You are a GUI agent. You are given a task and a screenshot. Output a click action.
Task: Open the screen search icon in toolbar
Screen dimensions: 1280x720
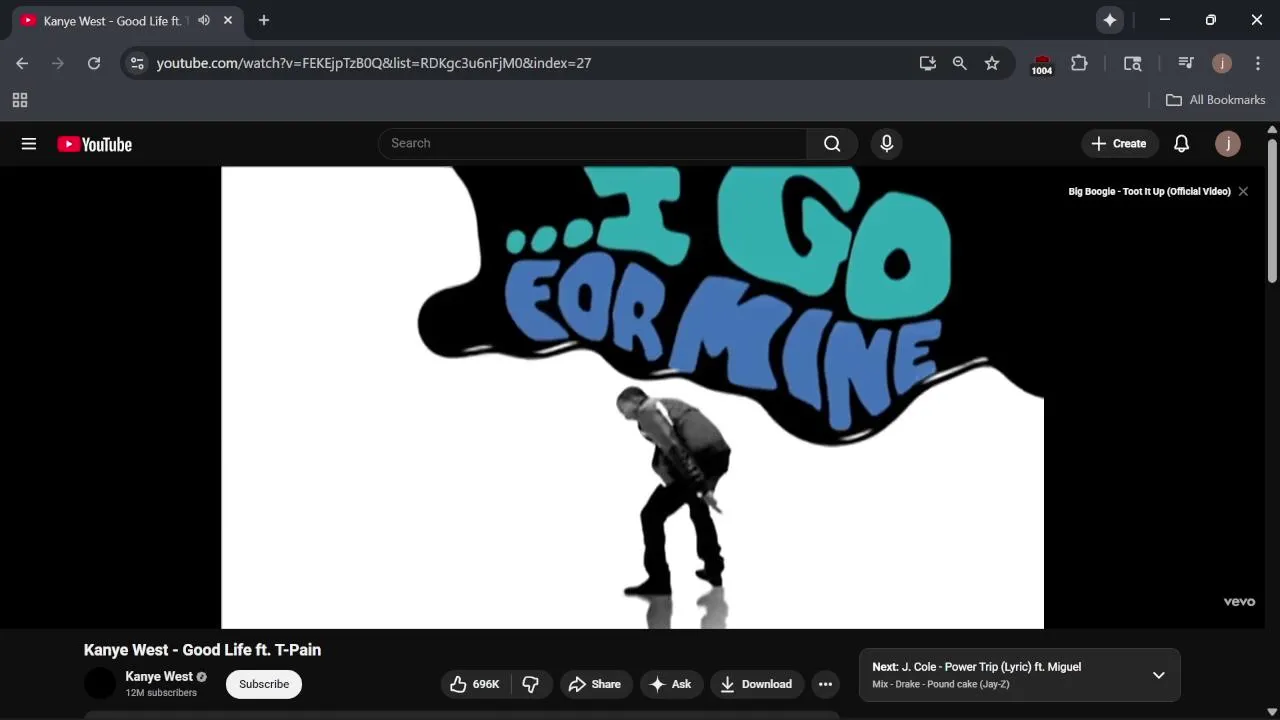(1132, 63)
